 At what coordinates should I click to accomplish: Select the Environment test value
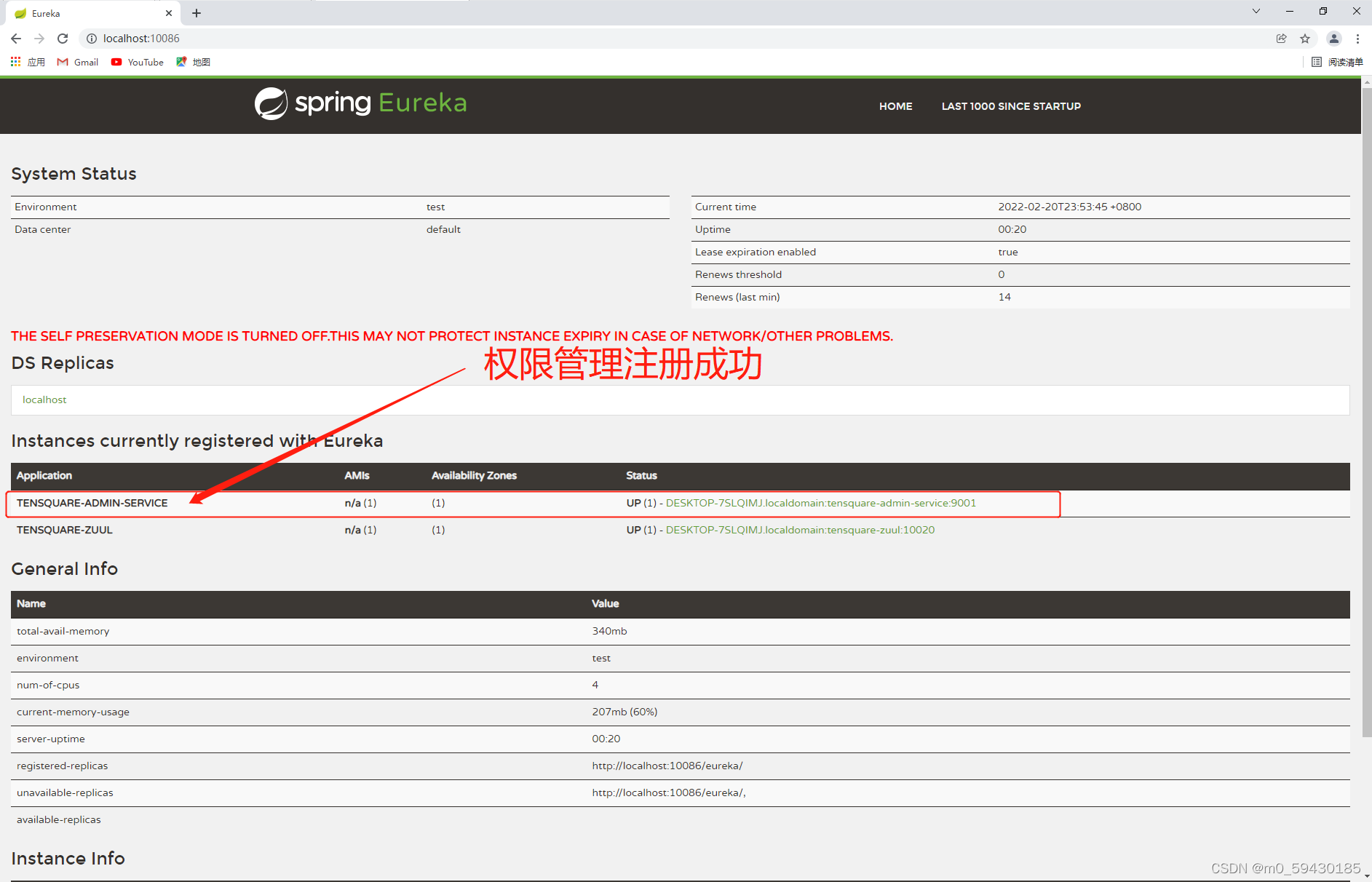click(x=435, y=207)
